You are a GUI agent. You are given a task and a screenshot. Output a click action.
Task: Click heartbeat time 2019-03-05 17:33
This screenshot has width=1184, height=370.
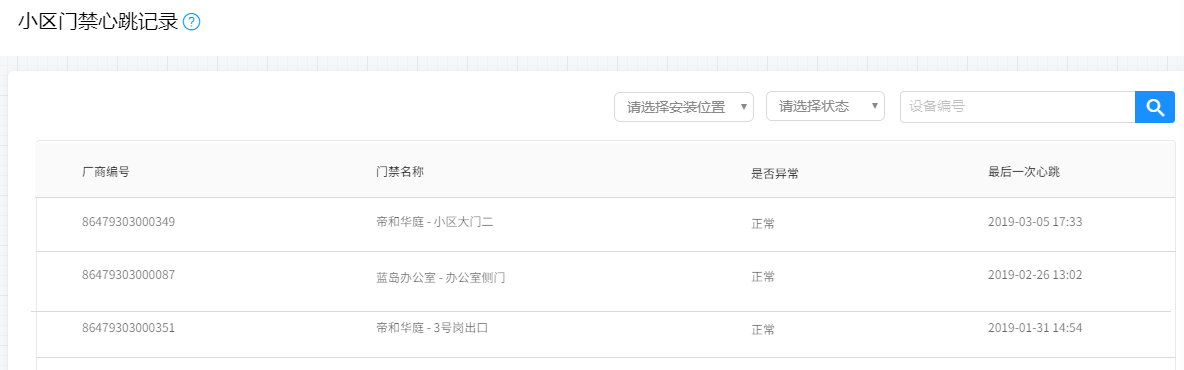click(x=1035, y=222)
